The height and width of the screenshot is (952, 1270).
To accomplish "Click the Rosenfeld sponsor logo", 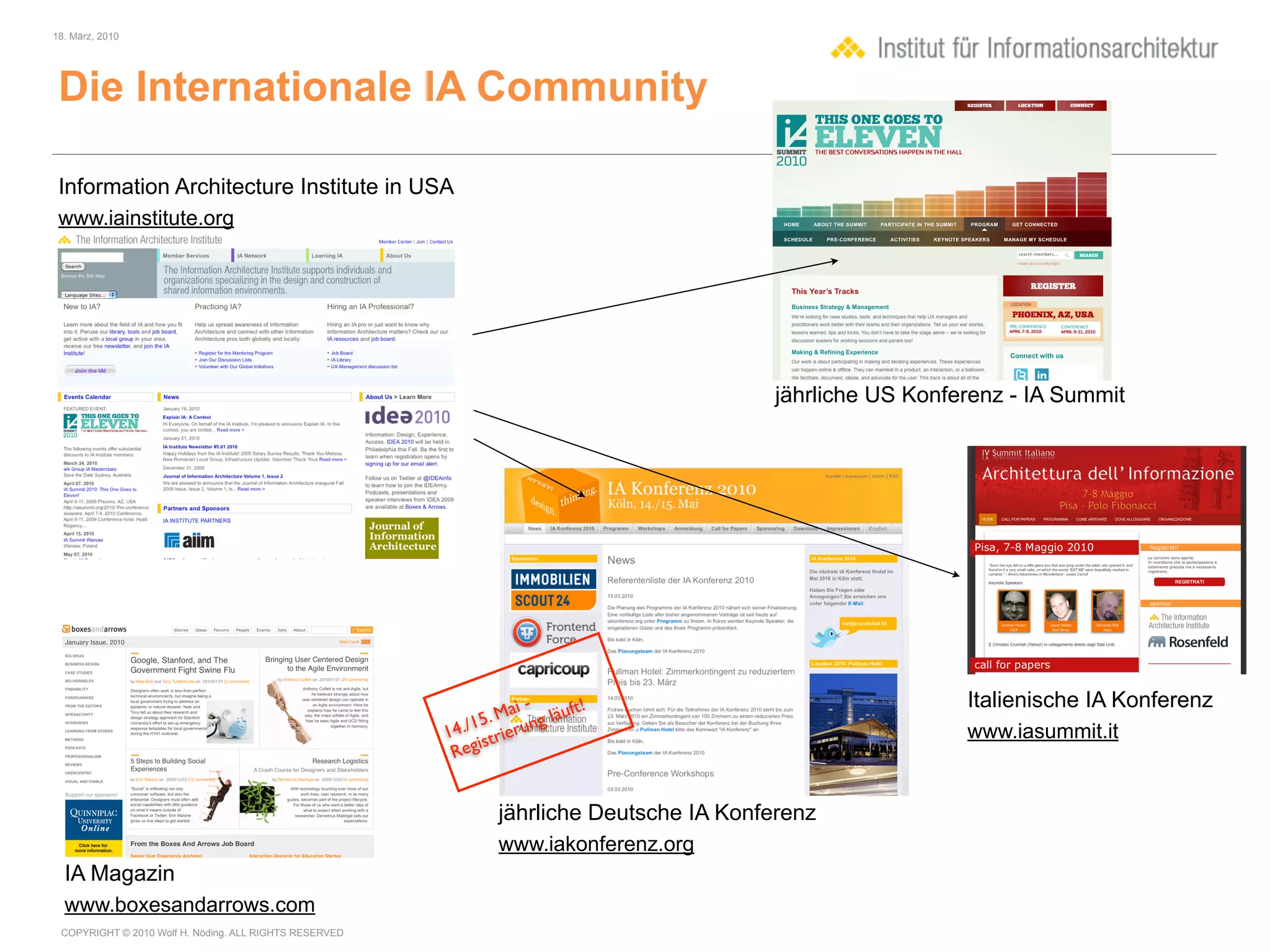I will (1188, 642).
